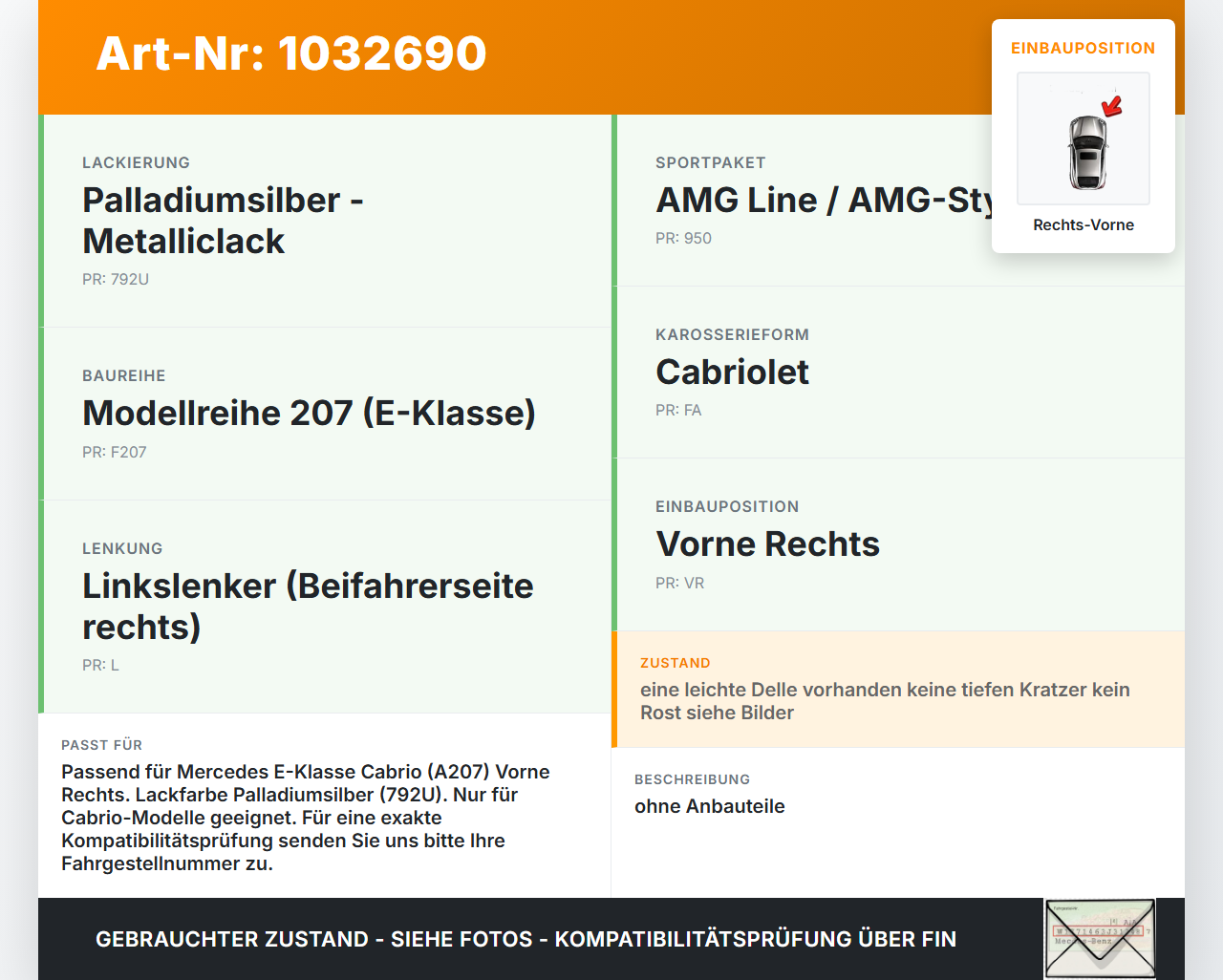Click the Art-Nr: 1032690 heading
This screenshot has height=980, width=1223.
pos(291,53)
